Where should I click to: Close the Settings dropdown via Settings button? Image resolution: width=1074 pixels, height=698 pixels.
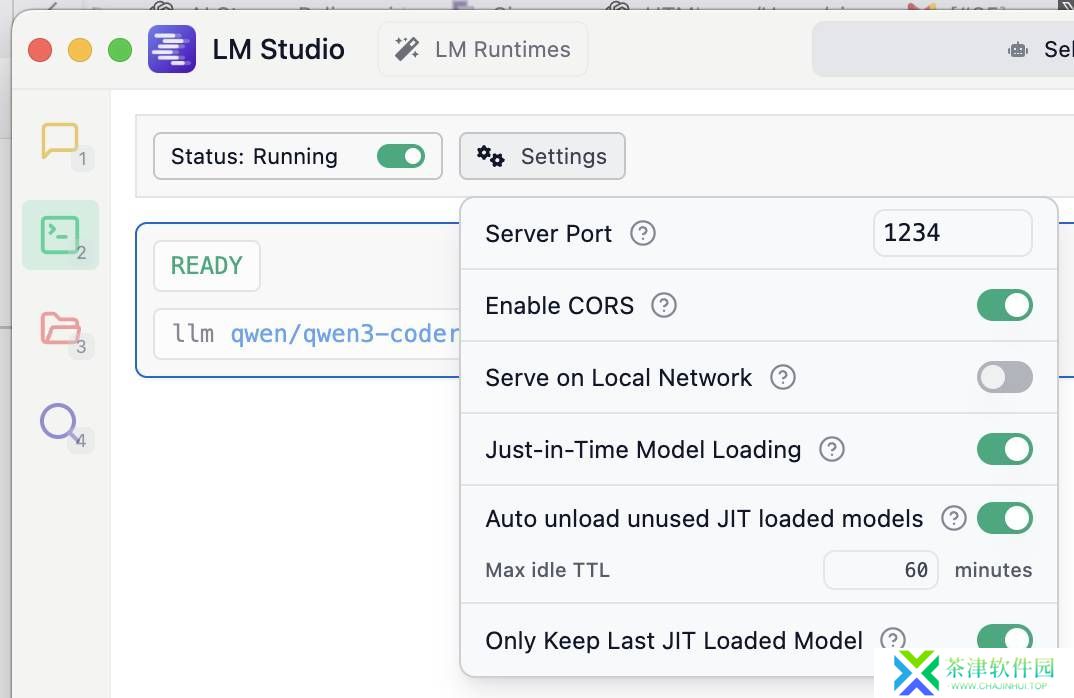point(542,156)
